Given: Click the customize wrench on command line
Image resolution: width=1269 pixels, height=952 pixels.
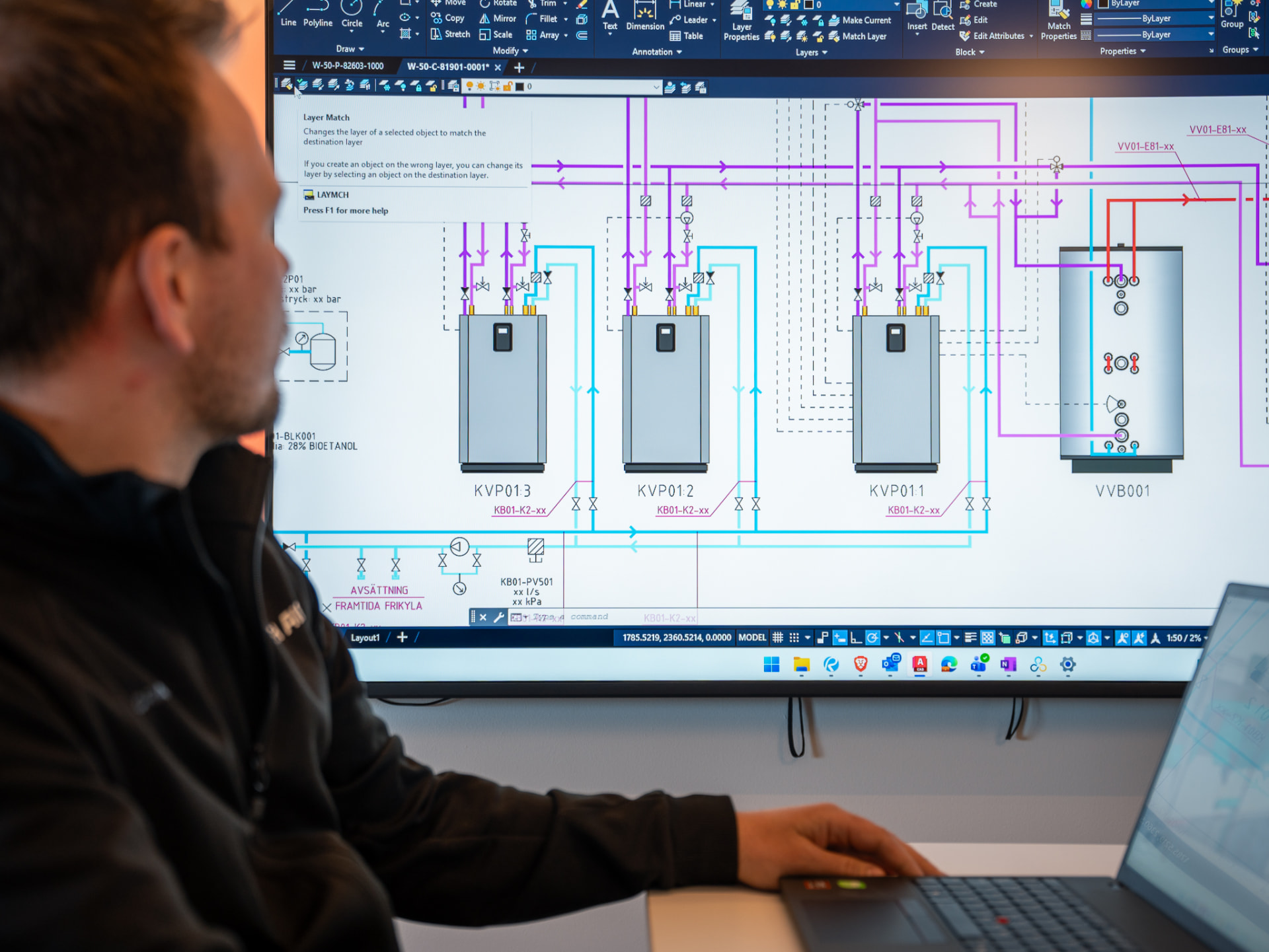Looking at the screenshot, I should pos(499,617).
